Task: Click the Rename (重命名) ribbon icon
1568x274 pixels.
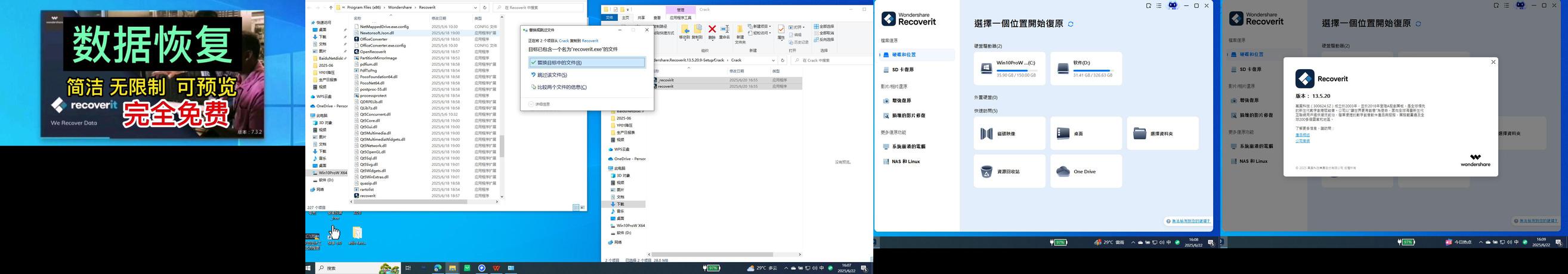Action: (x=724, y=32)
